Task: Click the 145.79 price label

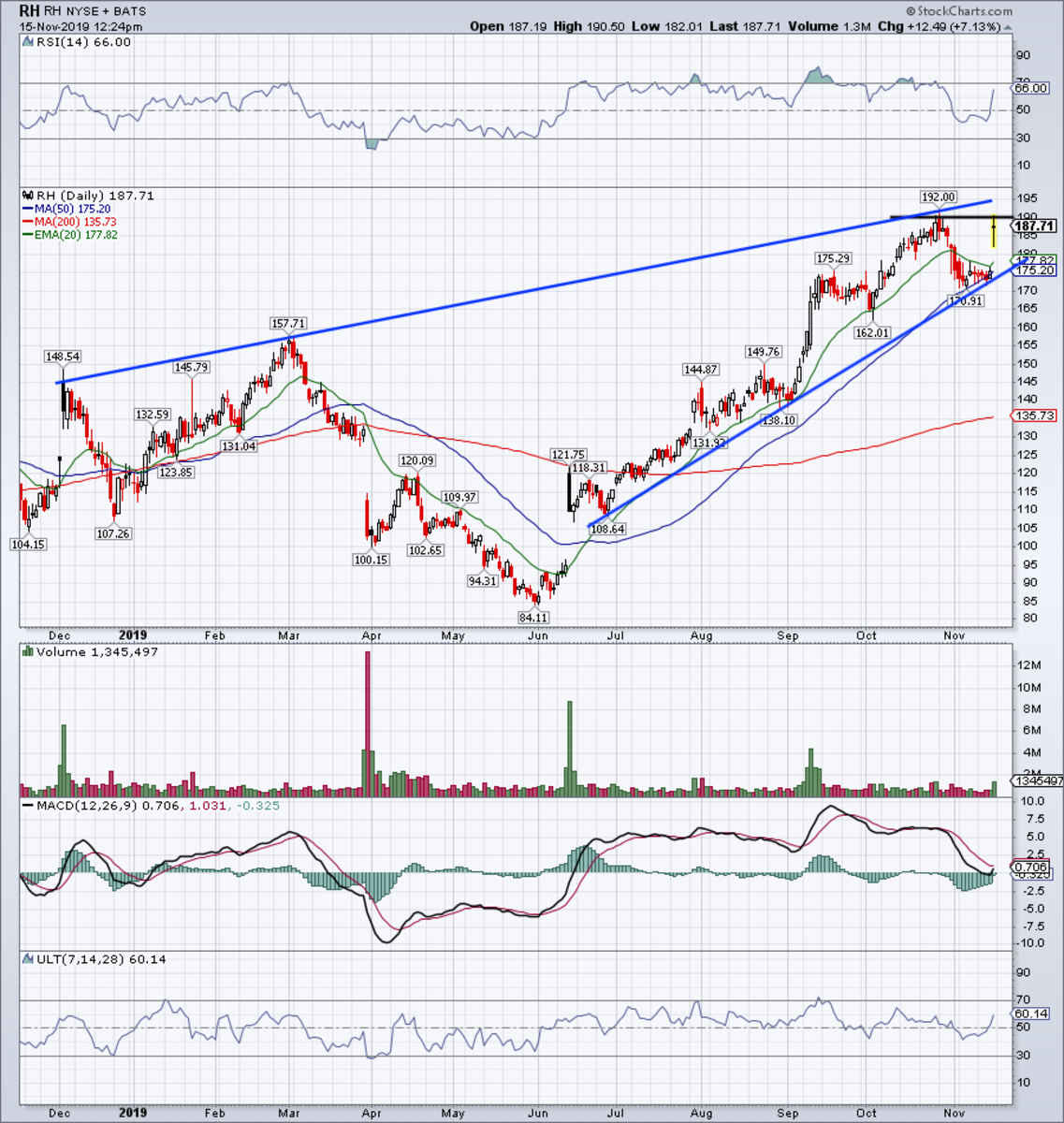Action: click(191, 368)
